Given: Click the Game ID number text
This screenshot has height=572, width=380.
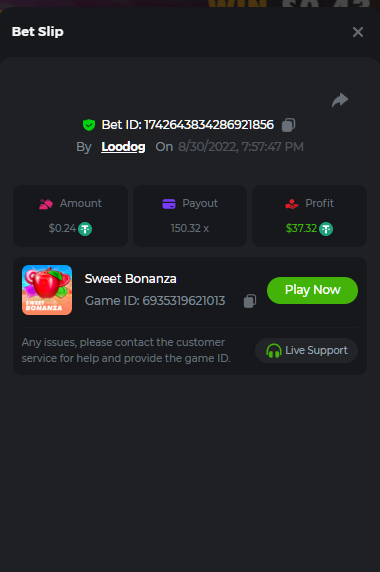Looking at the screenshot, I should click(184, 301).
